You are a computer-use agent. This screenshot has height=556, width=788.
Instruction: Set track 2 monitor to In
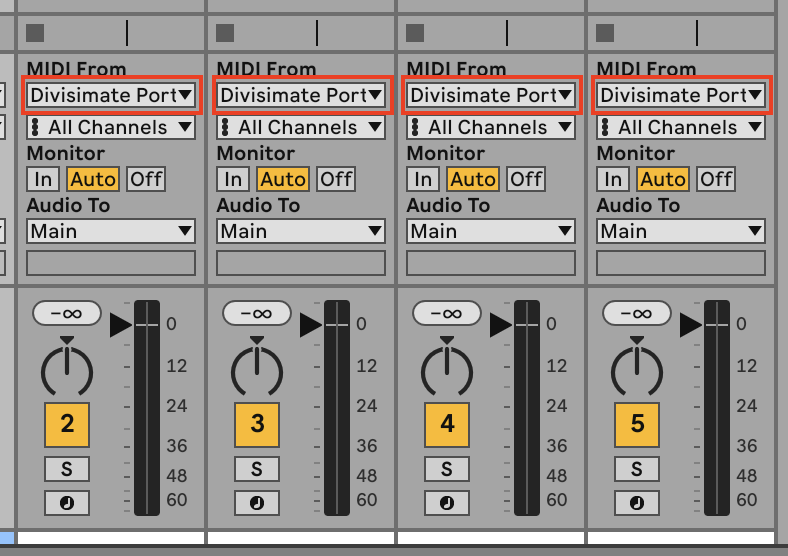(x=43, y=179)
